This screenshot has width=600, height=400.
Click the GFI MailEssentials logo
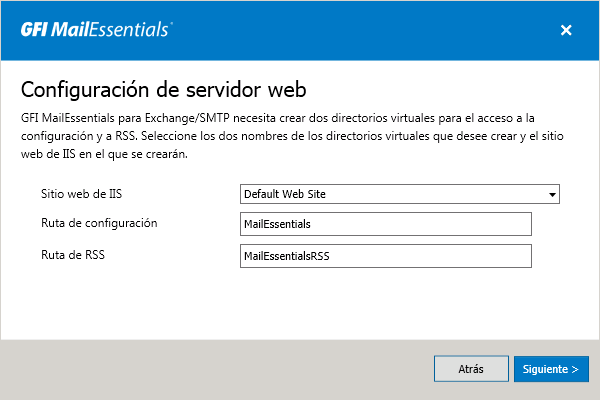click(96, 29)
